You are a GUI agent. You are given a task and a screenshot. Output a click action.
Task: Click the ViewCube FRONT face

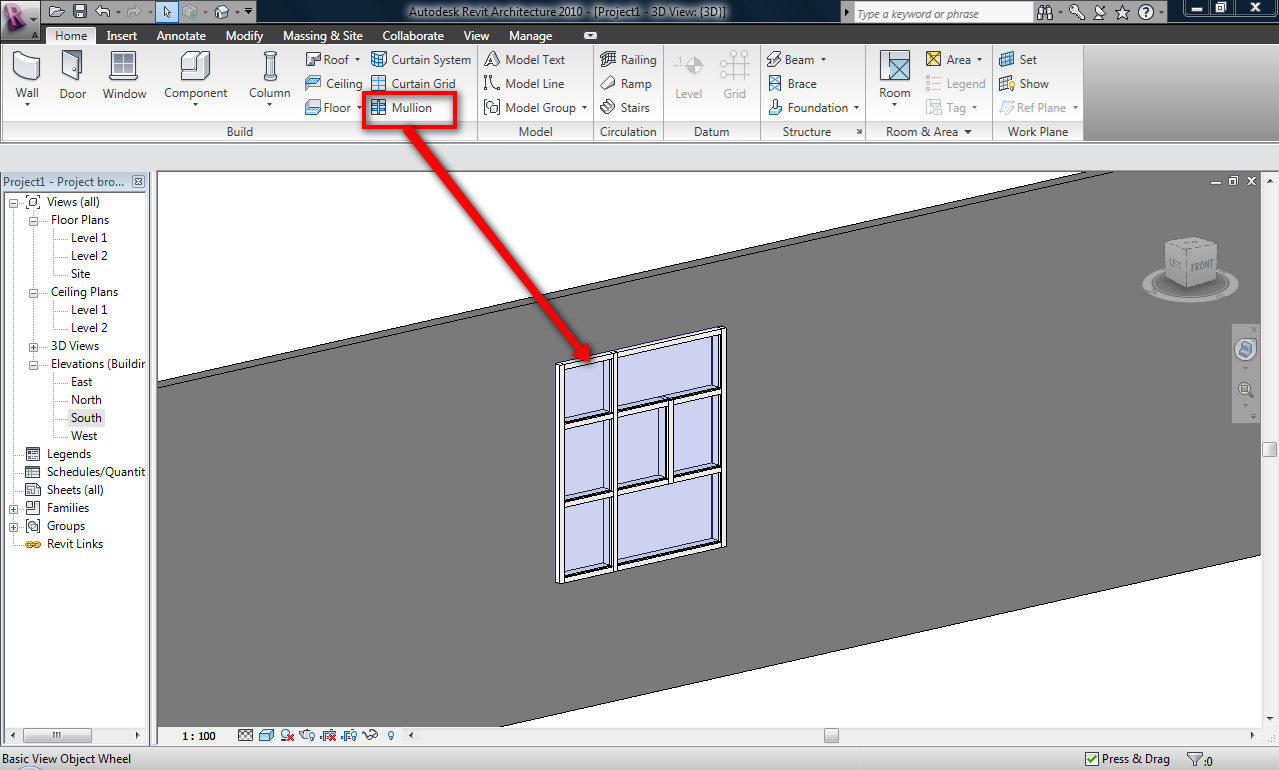[1201, 266]
